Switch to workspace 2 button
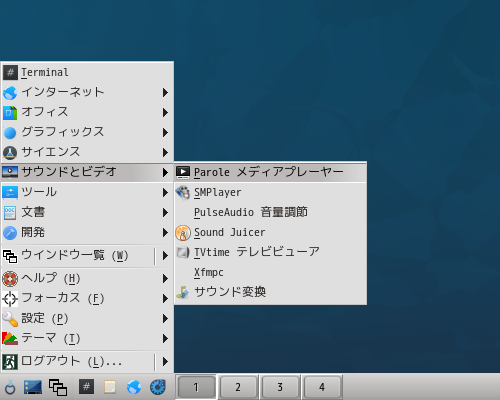This screenshot has height=400, width=500. point(238,387)
